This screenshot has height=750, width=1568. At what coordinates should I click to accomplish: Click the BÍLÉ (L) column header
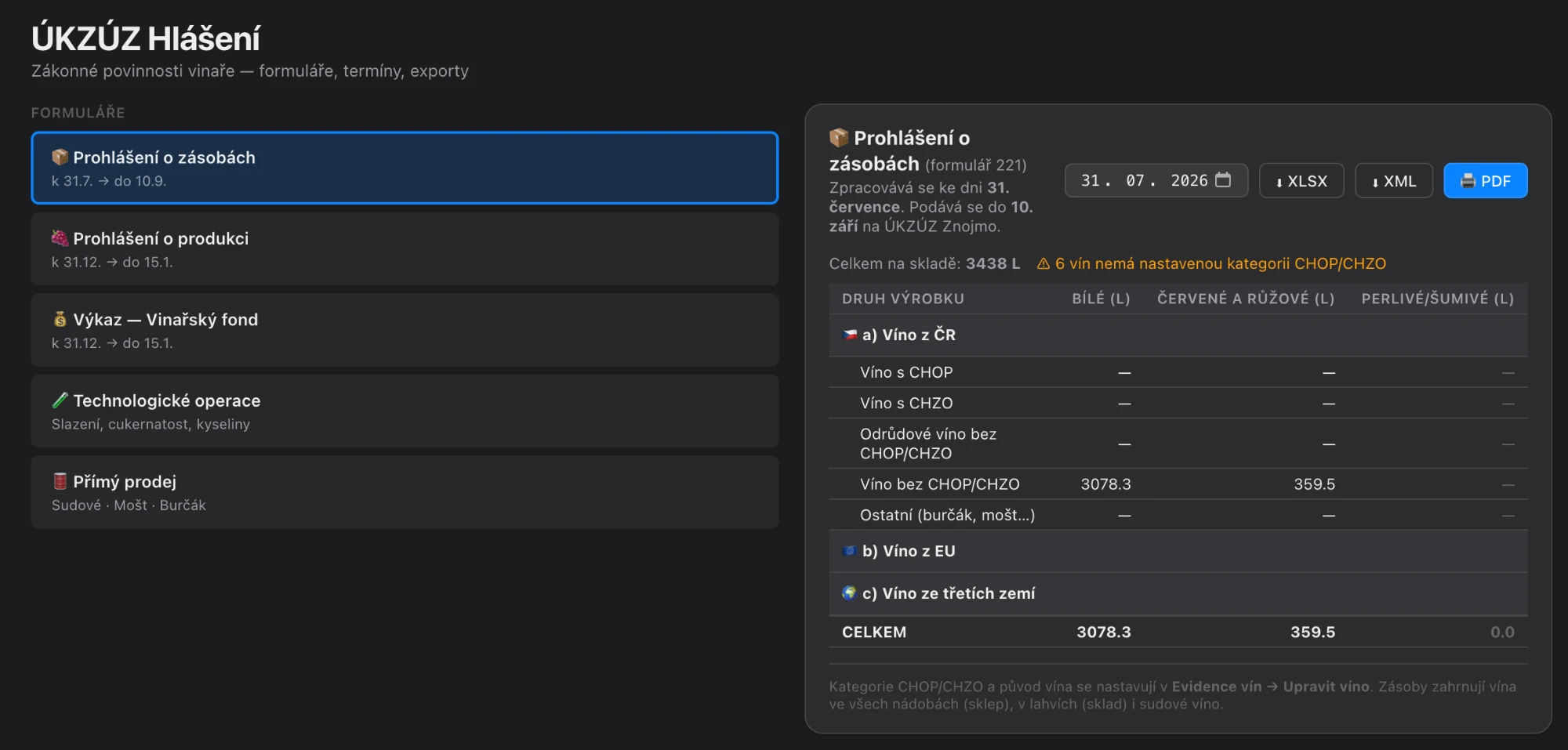1101,299
